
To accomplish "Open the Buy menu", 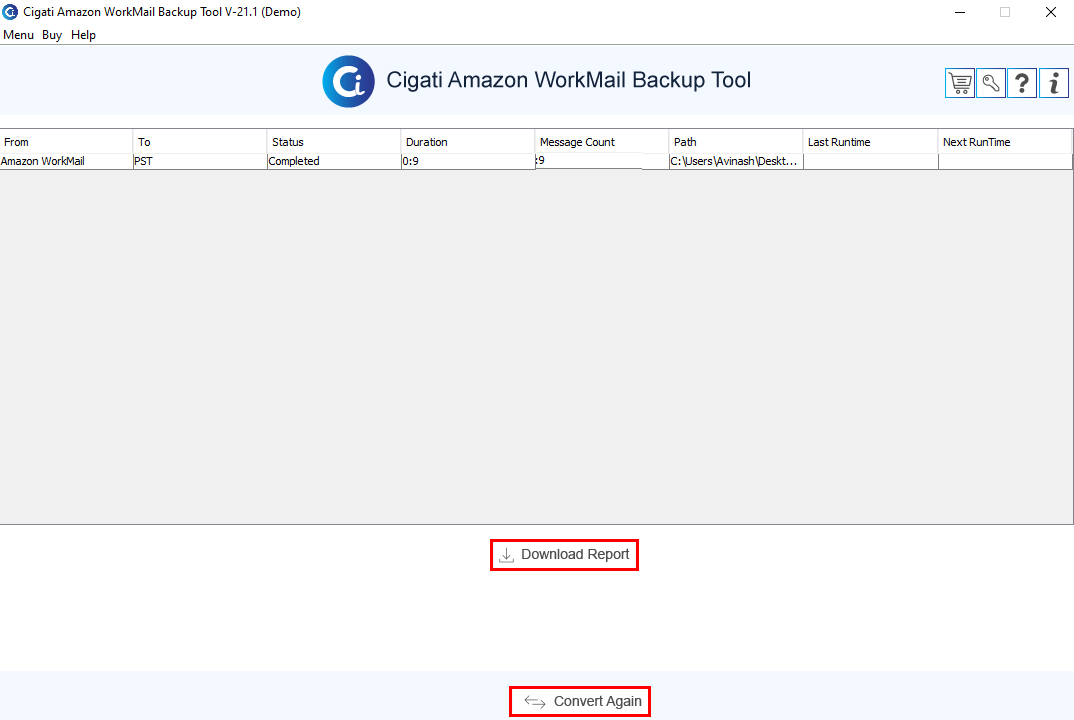I will click(x=52, y=35).
